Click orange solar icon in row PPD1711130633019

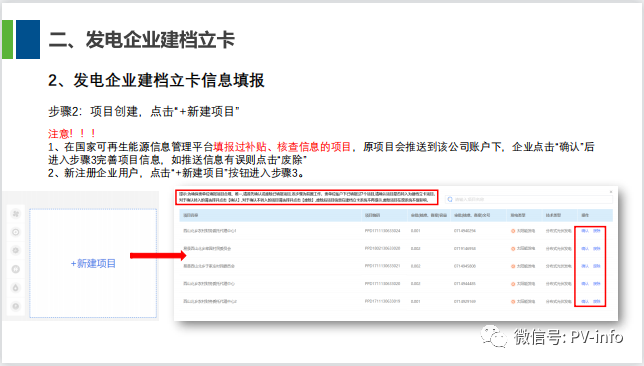(x=513, y=302)
